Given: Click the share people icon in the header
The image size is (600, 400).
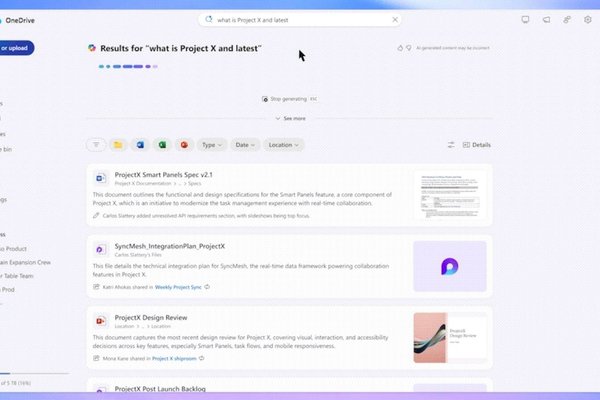Looking at the screenshot, I should pyautogui.click(x=567, y=20).
